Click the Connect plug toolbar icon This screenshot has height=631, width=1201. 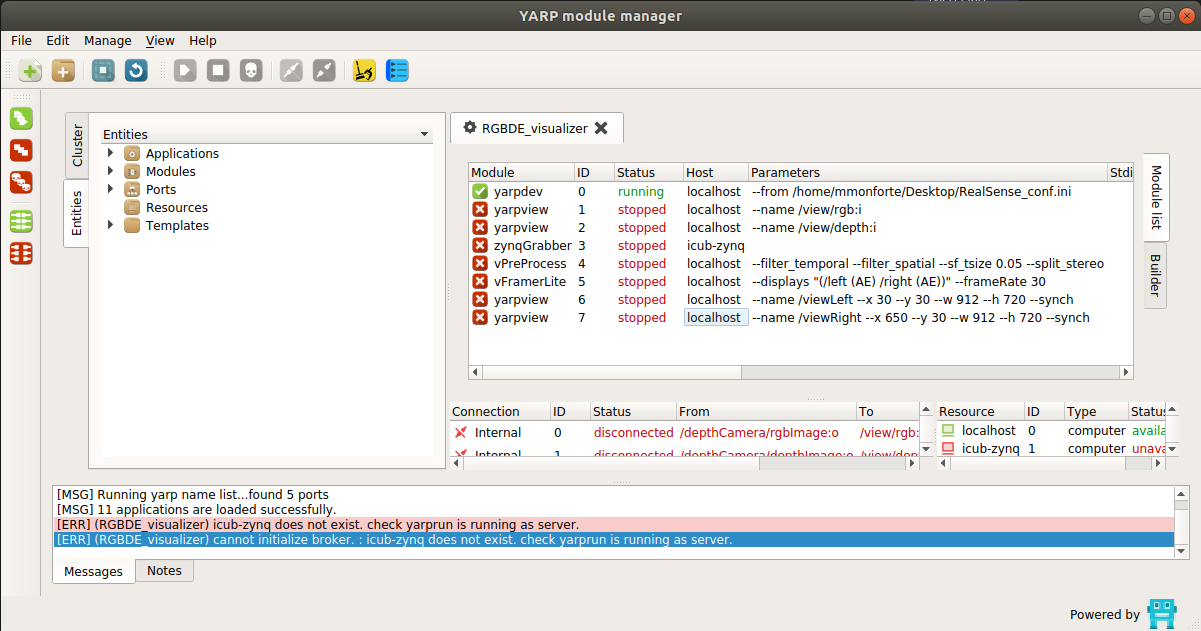click(x=291, y=71)
